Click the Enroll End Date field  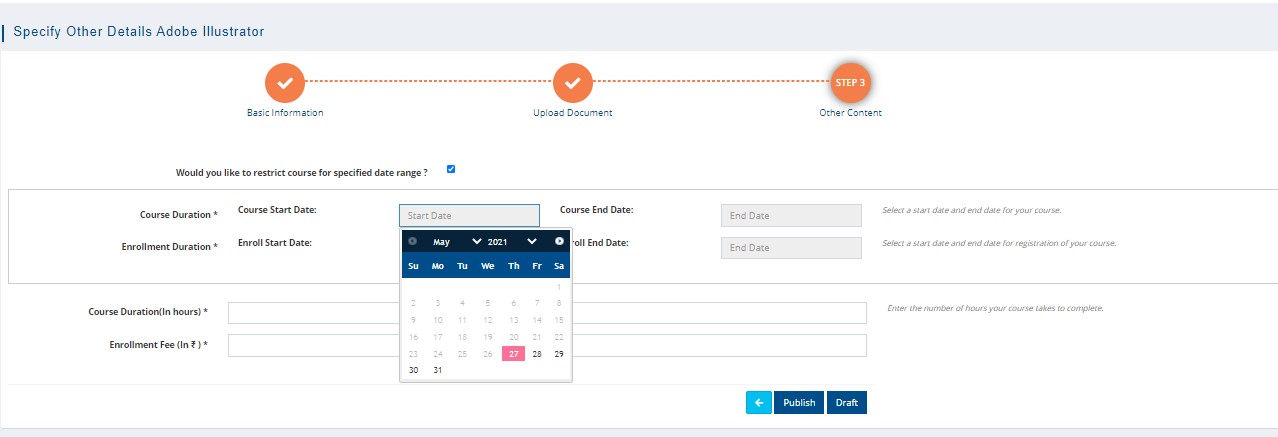[791, 247]
